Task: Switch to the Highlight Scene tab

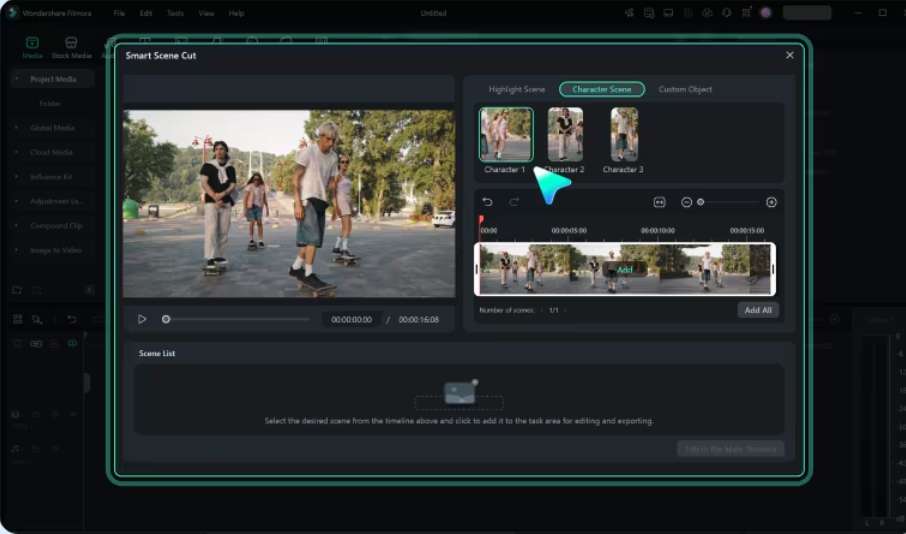Action: point(517,89)
